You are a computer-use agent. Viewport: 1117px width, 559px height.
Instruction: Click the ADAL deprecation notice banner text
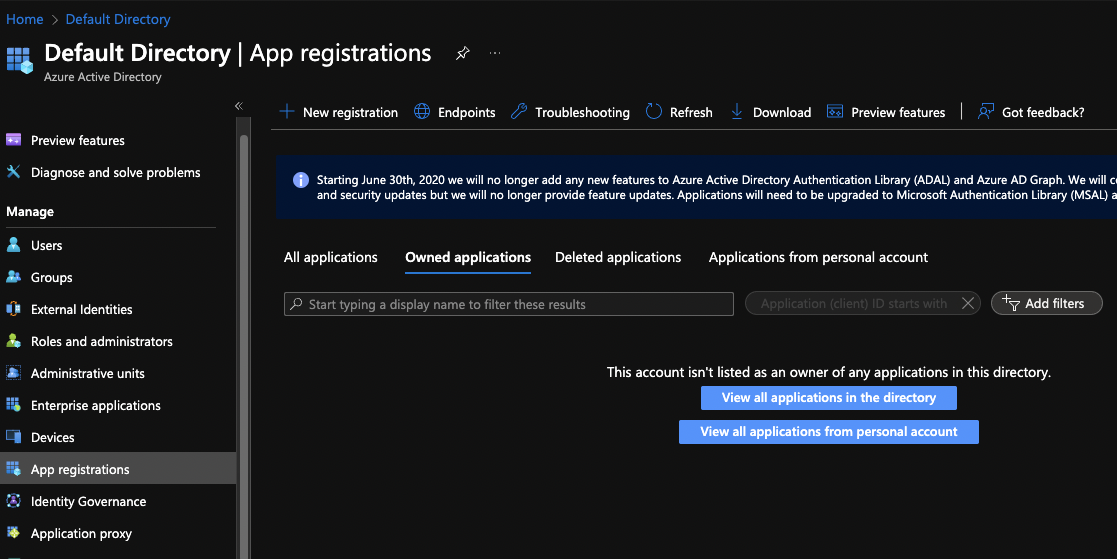coord(717,187)
